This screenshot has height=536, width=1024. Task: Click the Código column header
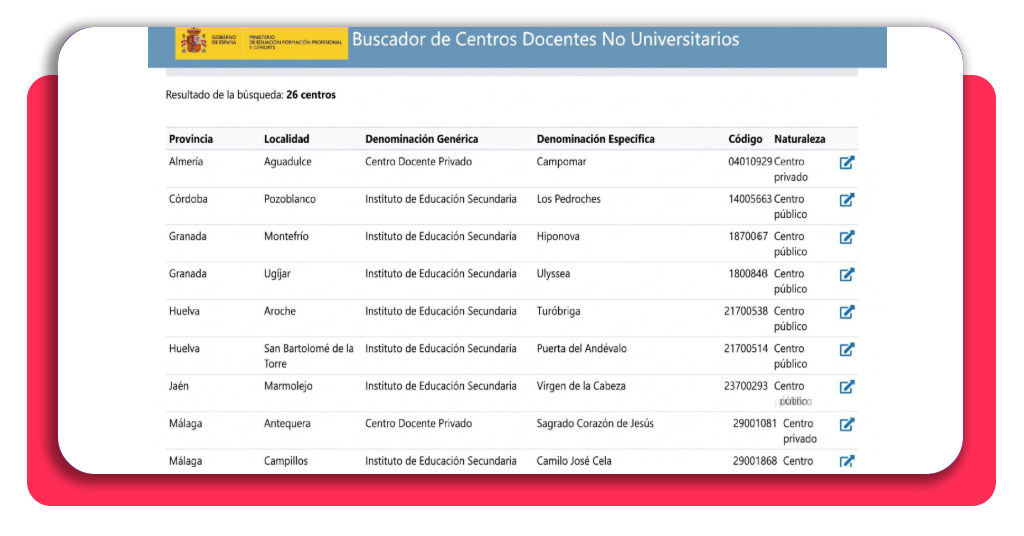point(745,139)
